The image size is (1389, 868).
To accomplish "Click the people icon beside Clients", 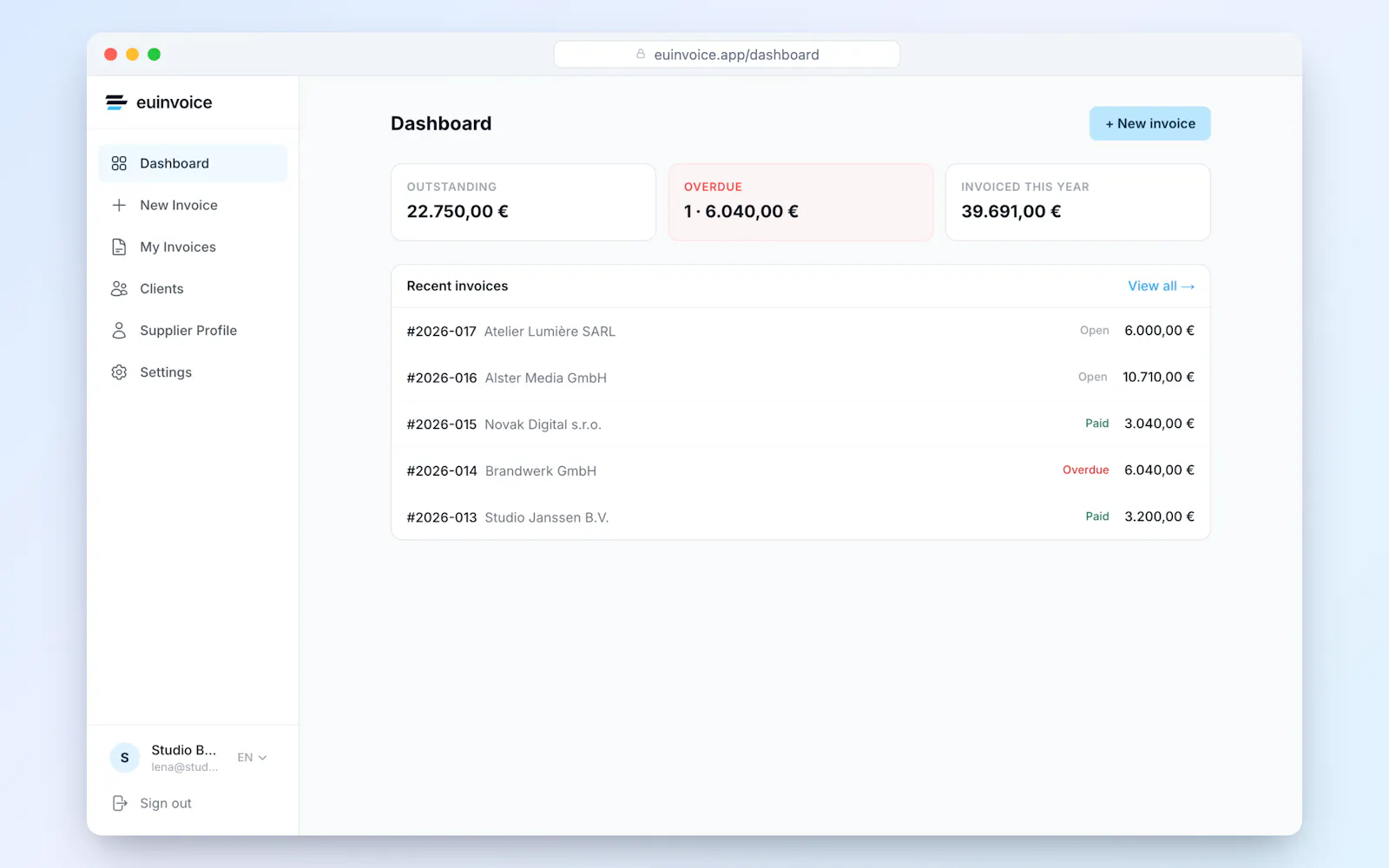I will [x=119, y=288].
